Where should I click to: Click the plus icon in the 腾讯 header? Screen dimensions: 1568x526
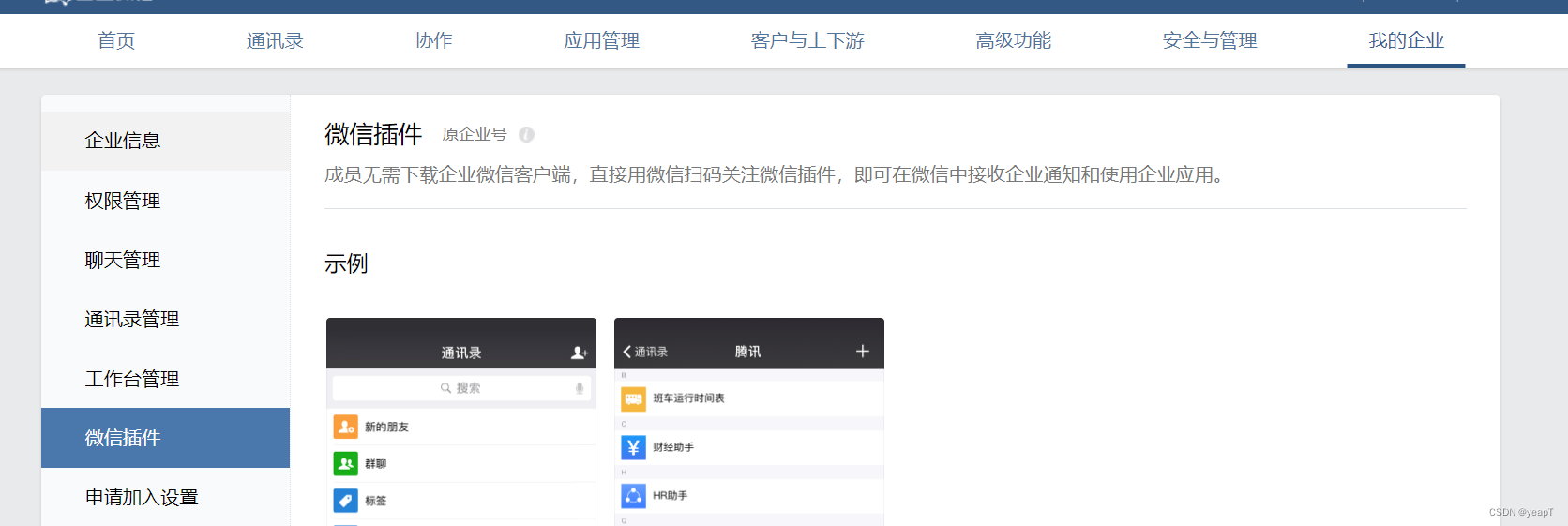[x=863, y=352]
